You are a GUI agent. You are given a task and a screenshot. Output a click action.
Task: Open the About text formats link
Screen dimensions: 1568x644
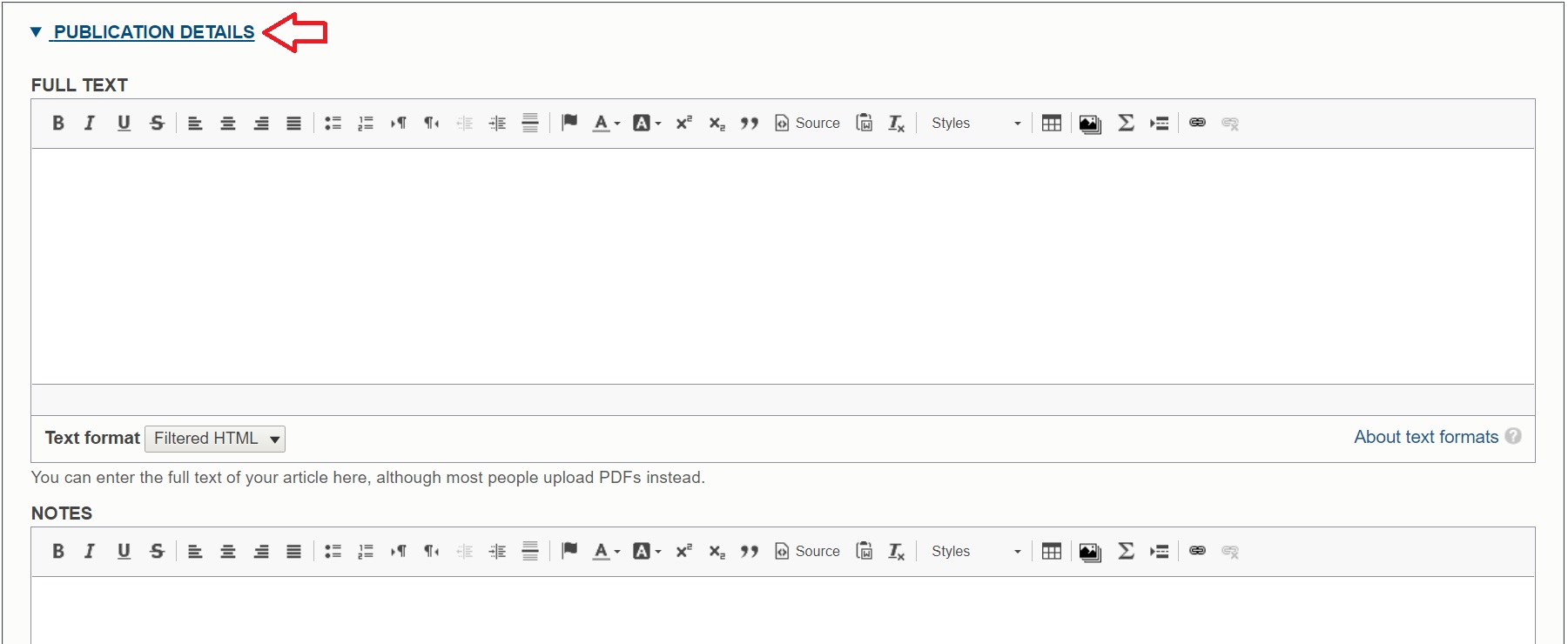click(1425, 437)
